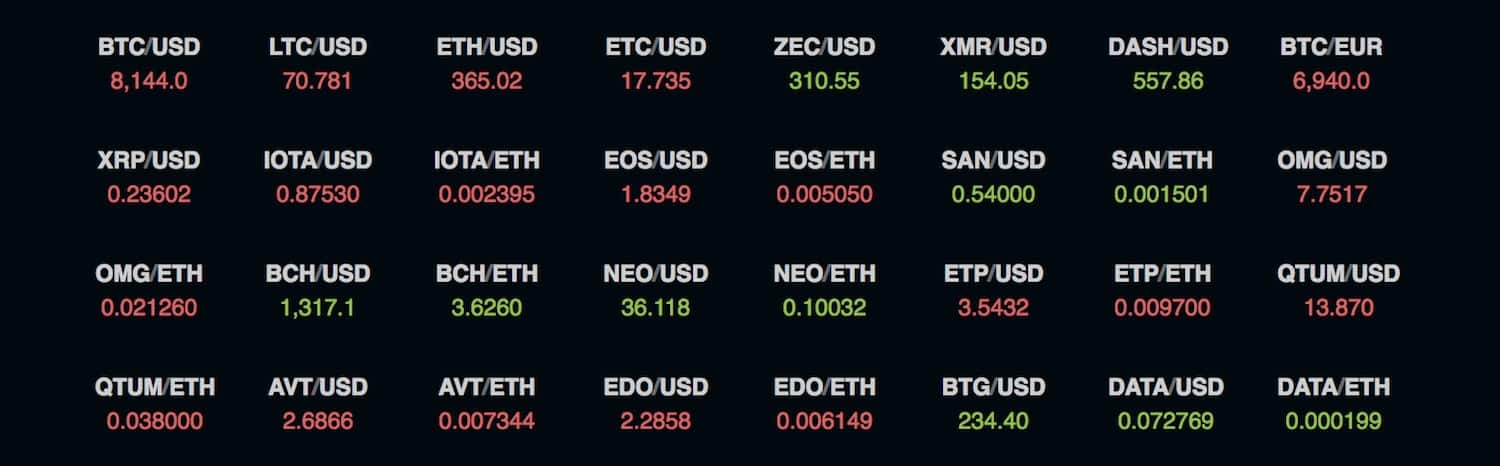Image resolution: width=1500 pixels, height=466 pixels.
Task: Click the BCH/USD price 1,317.1
Action: 318,308
